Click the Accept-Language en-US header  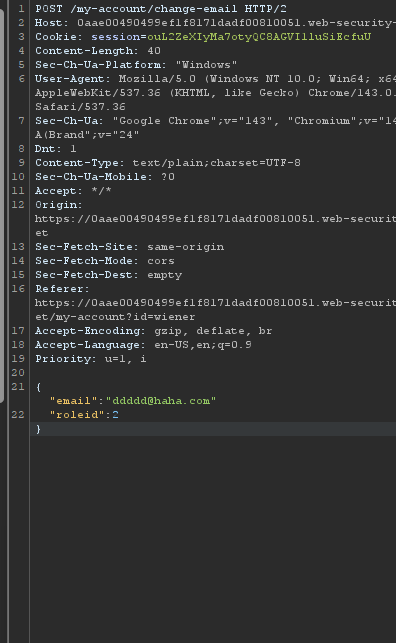click(x=143, y=344)
